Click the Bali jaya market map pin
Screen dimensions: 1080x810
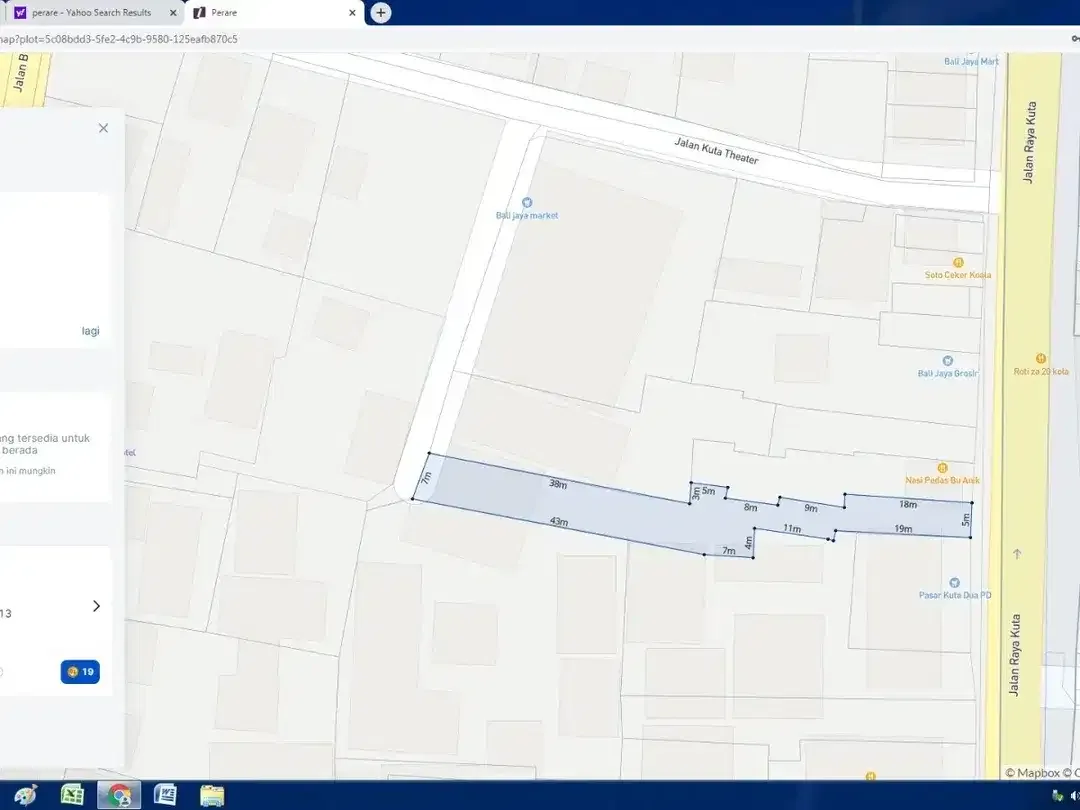[527, 202]
